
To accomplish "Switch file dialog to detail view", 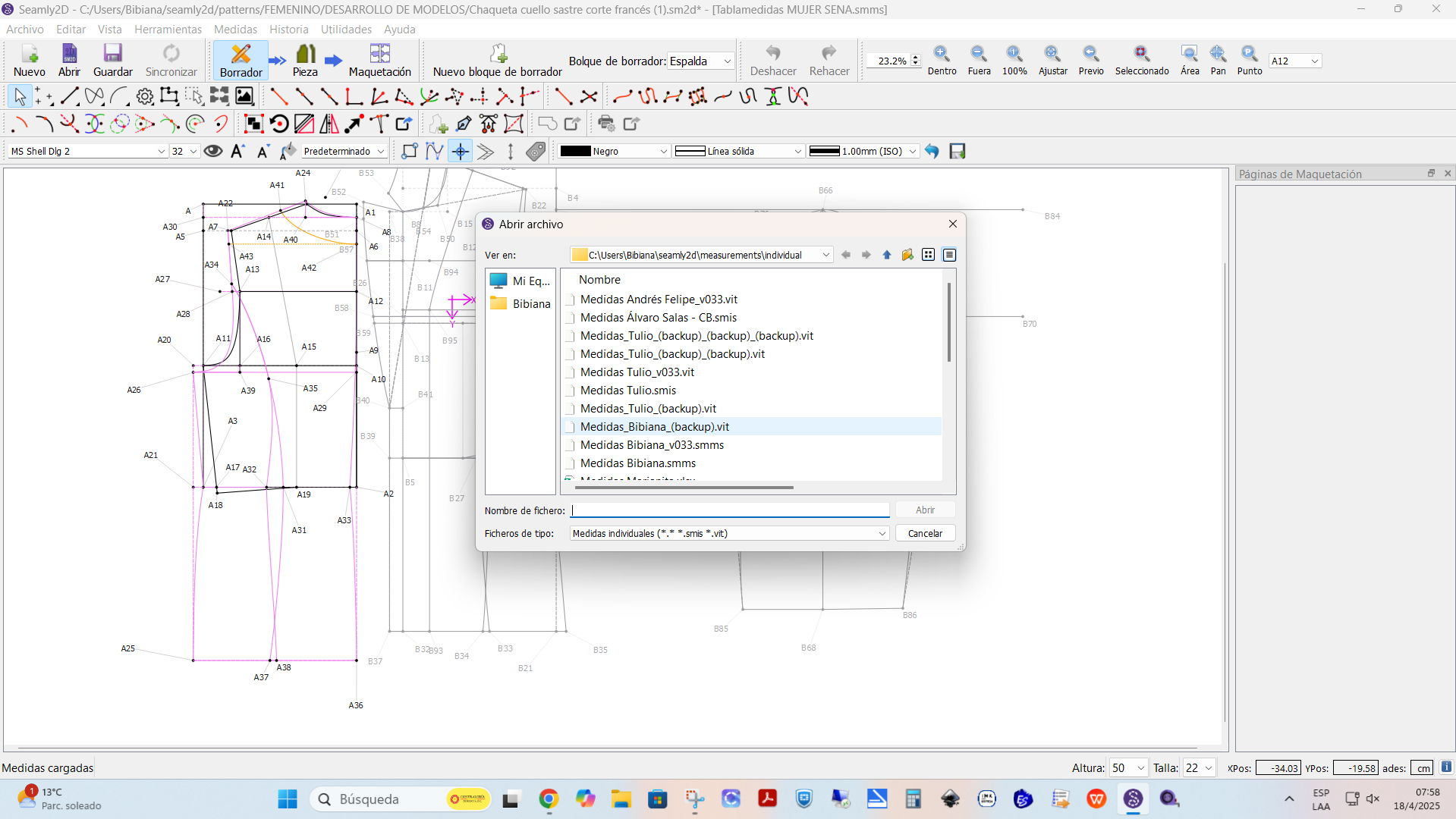I will (949, 255).
